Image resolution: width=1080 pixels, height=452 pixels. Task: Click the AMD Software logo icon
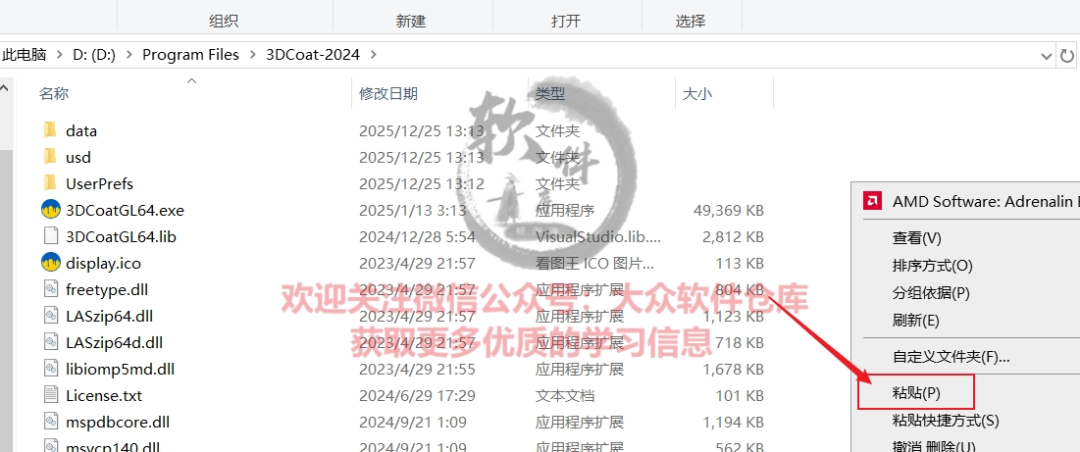(871, 201)
